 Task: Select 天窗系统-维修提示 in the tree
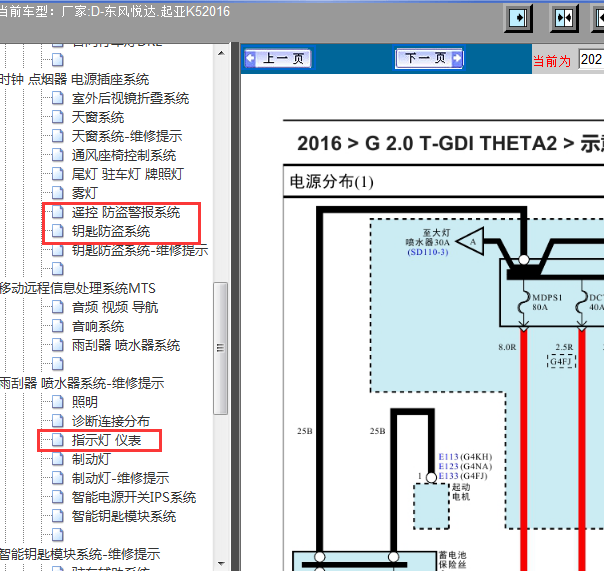pos(127,136)
